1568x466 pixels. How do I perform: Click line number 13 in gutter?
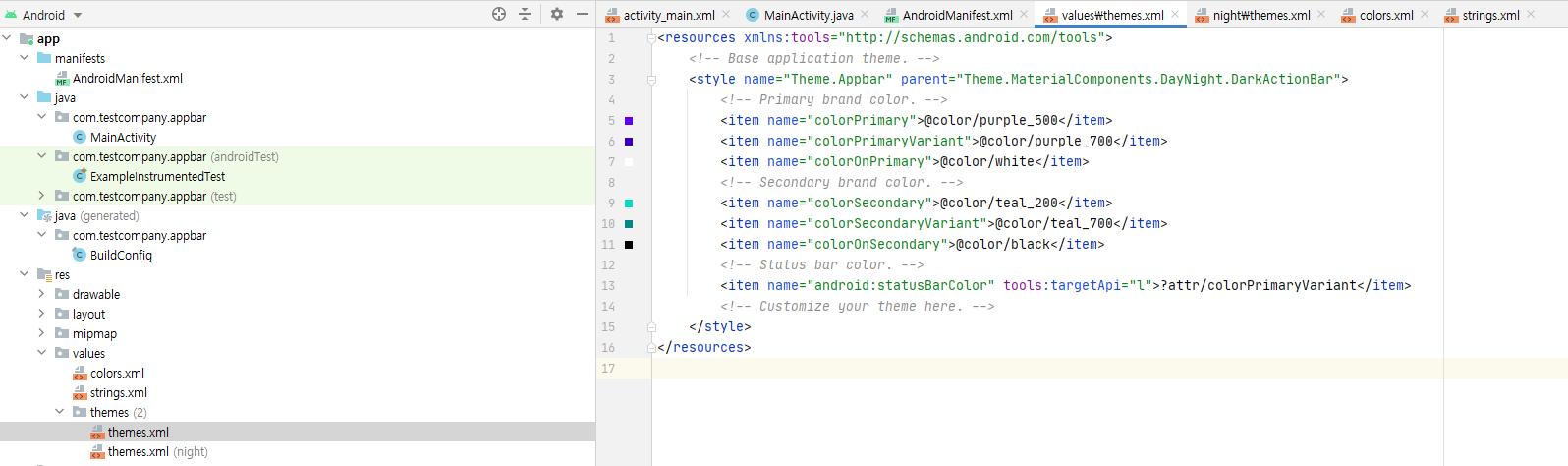[608, 286]
